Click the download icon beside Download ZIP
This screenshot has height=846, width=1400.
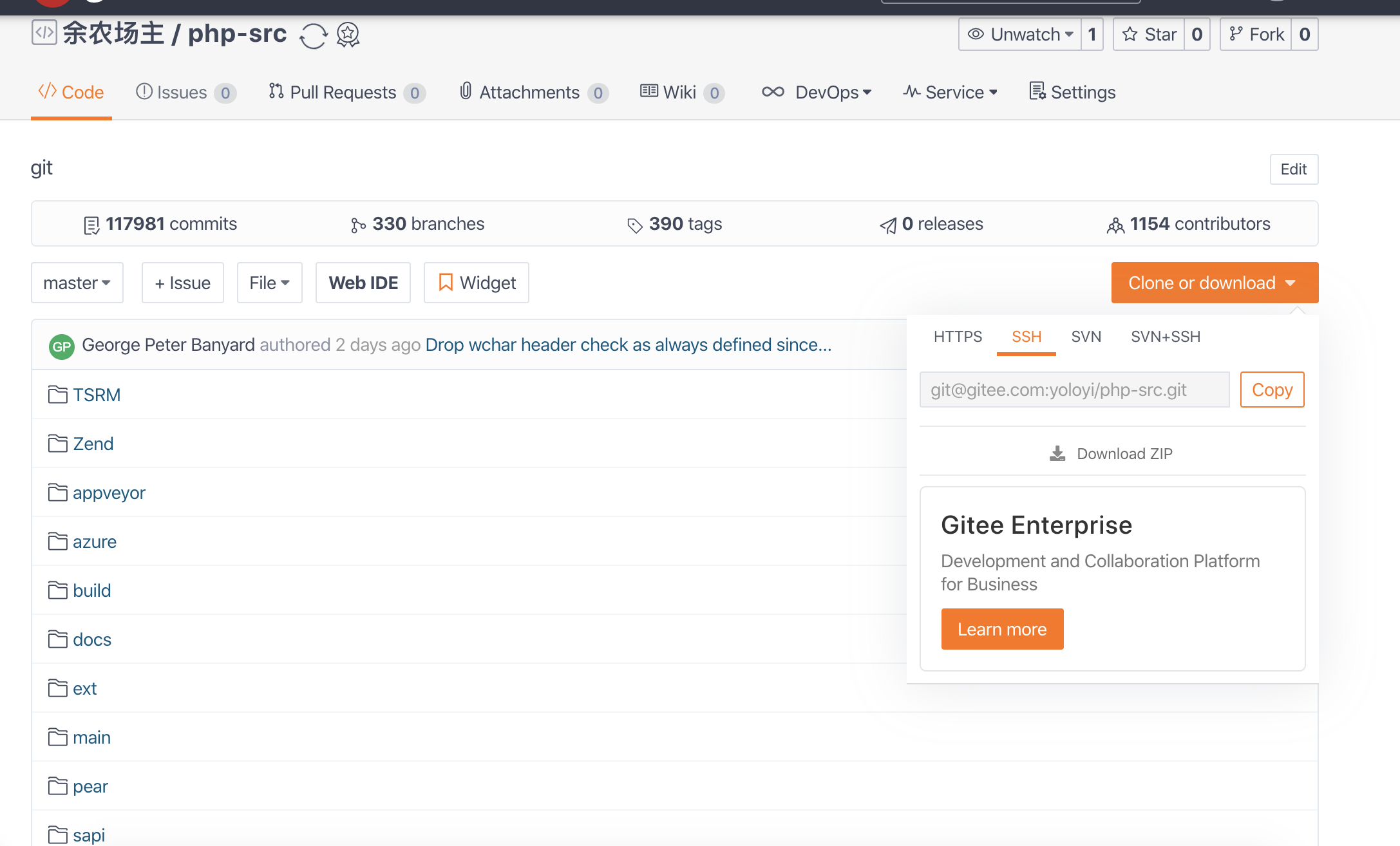point(1057,454)
